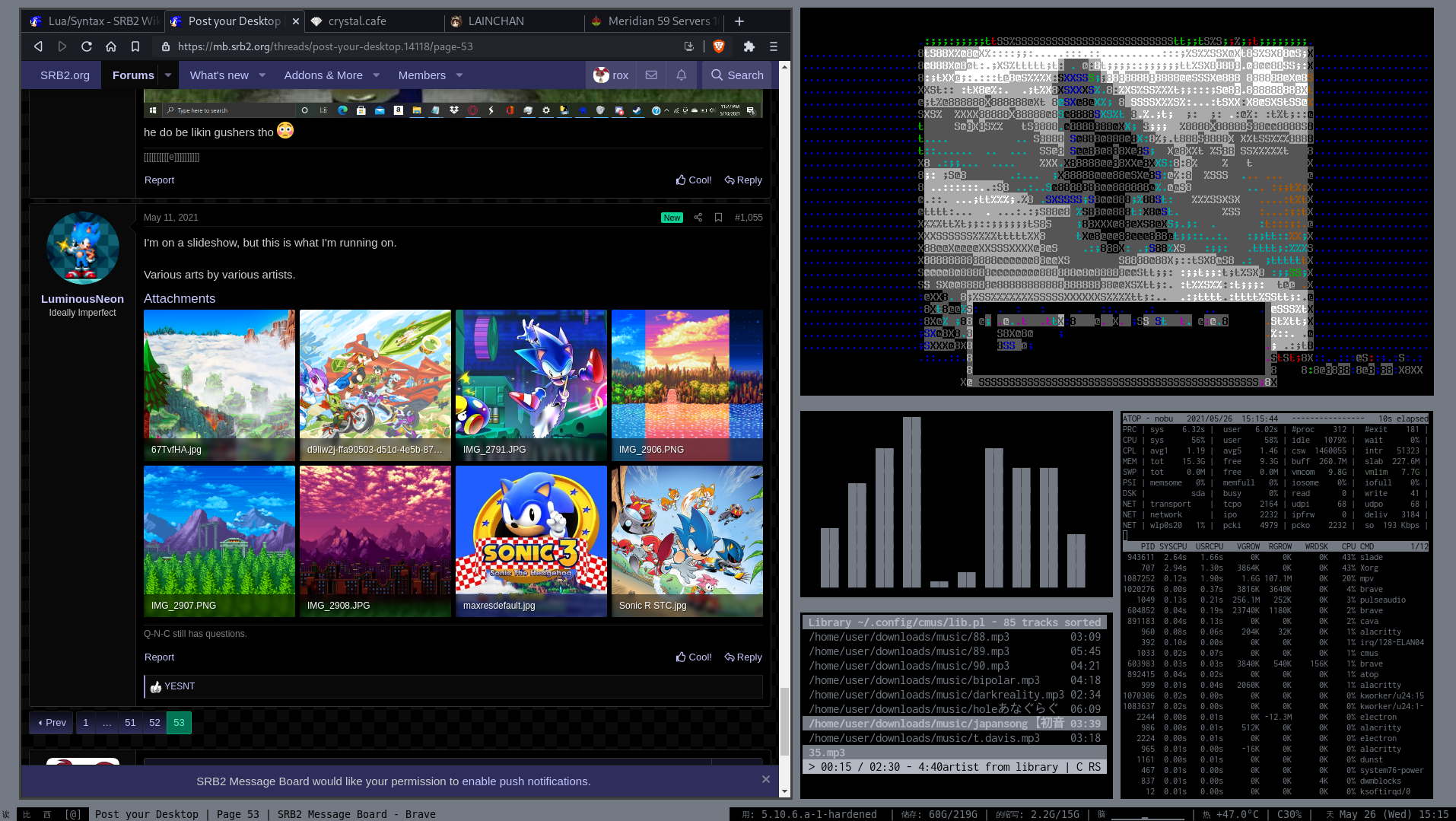1456x821 pixels.
Task: Expand the Addons & More dropdown arrow
Action: pyautogui.click(x=377, y=75)
